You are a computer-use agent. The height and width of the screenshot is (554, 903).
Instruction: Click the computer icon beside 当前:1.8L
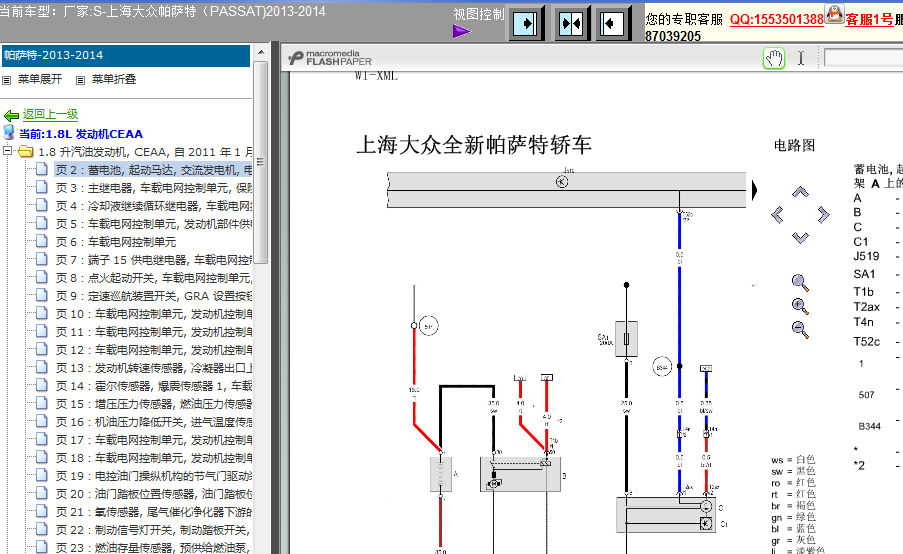coord(9,132)
